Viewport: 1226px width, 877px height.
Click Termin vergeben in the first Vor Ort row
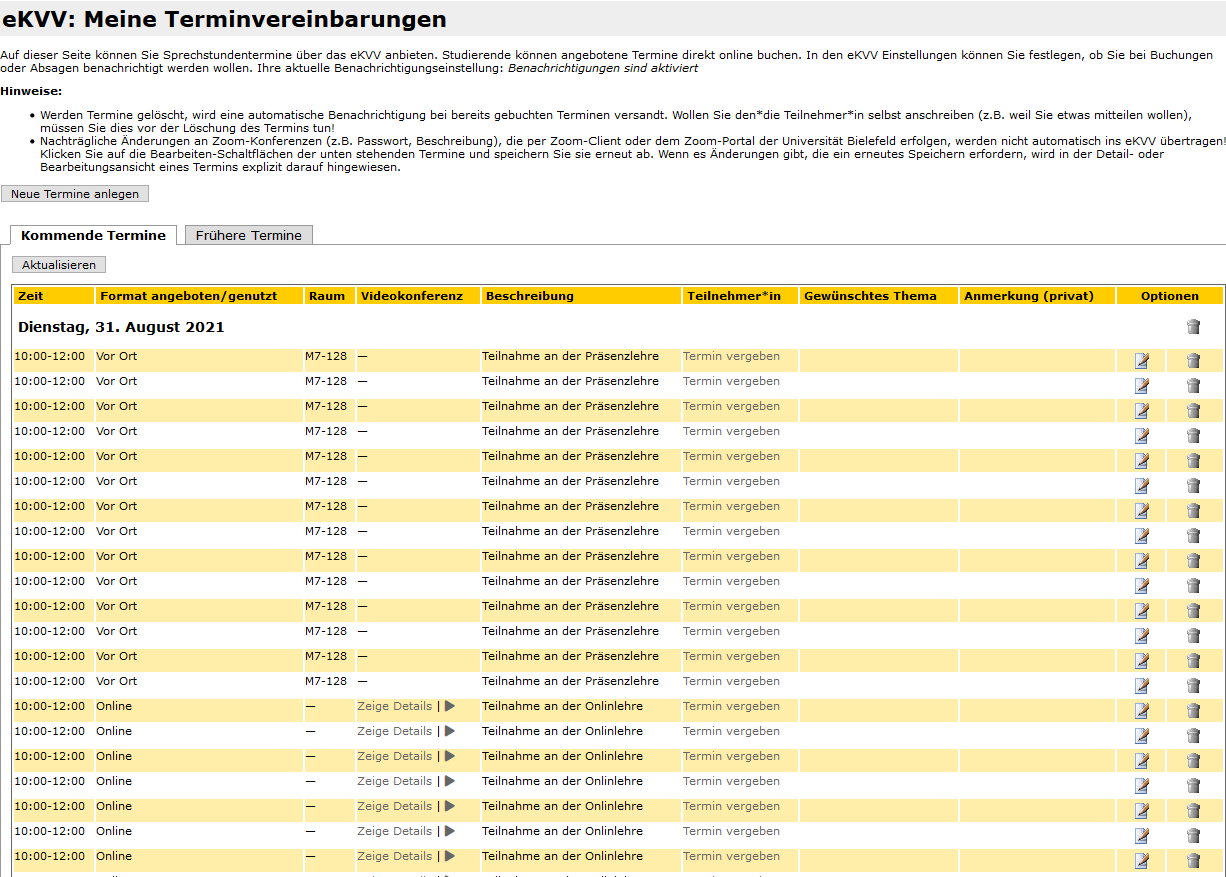731,356
